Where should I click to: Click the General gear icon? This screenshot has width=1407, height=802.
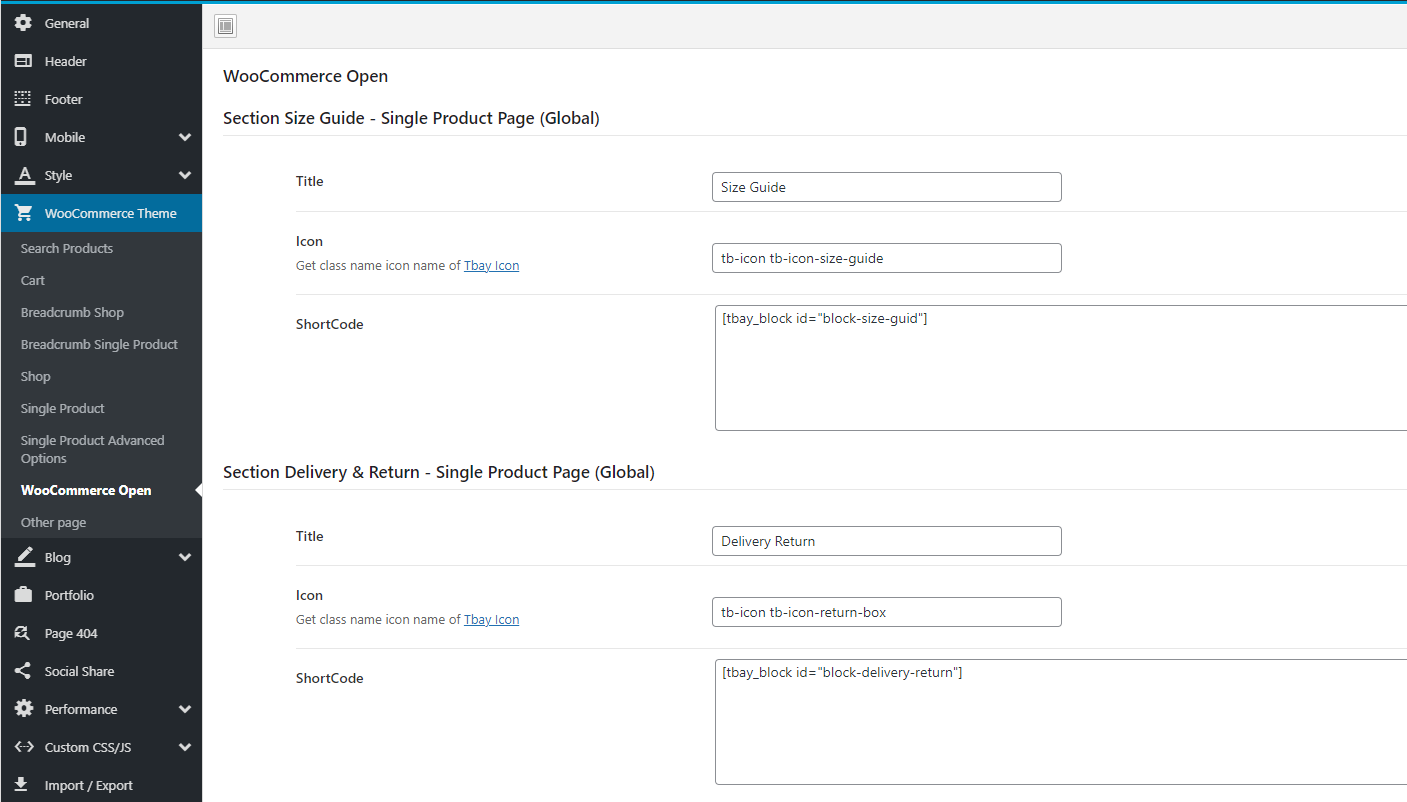click(23, 23)
